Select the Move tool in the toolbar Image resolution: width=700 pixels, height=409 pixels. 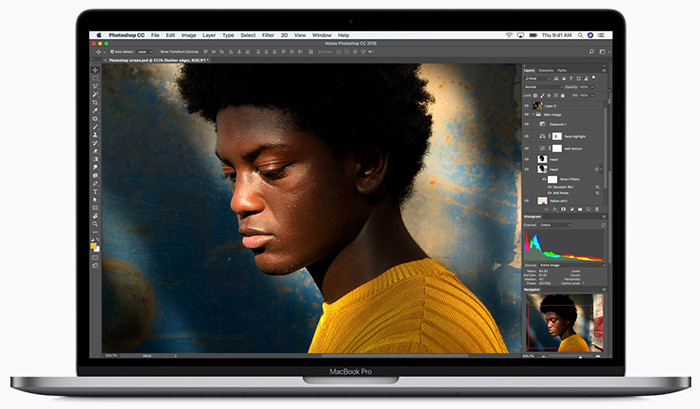(x=96, y=70)
